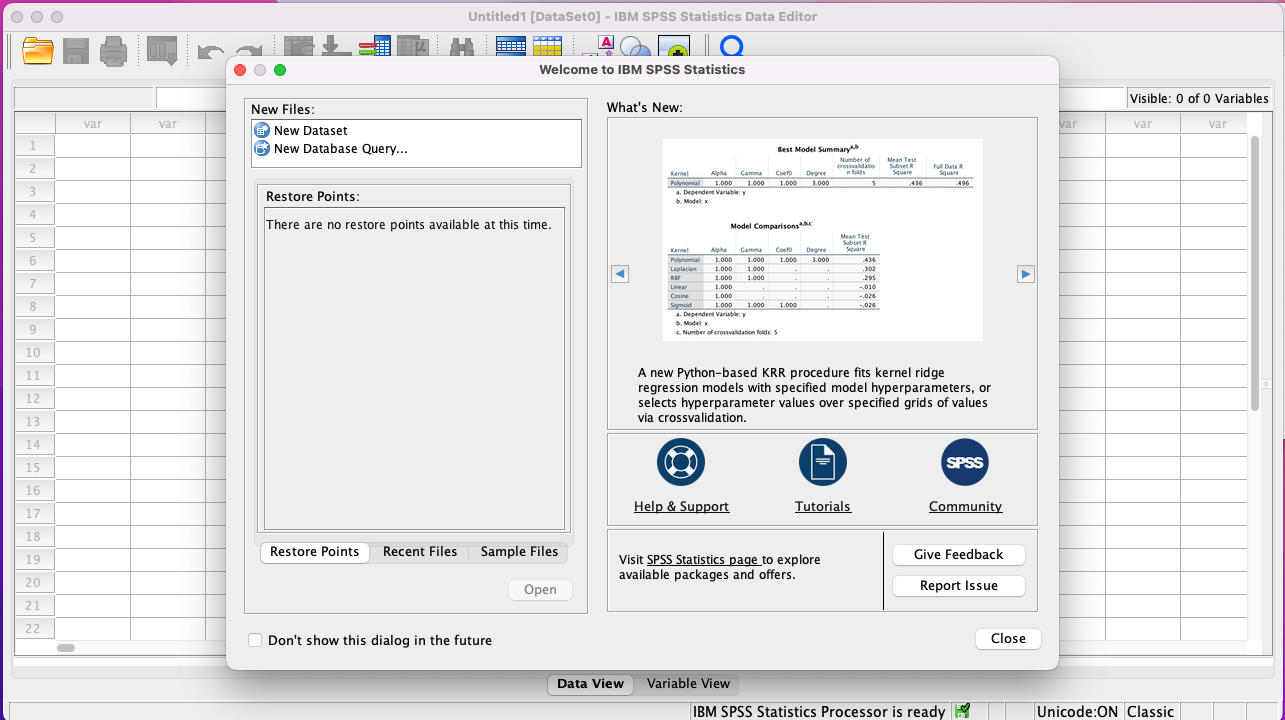The height and width of the screenshot is (720, 1285).
Task: Click the horizontal scrollbar thumb of data grid
Action: point(66,648)
